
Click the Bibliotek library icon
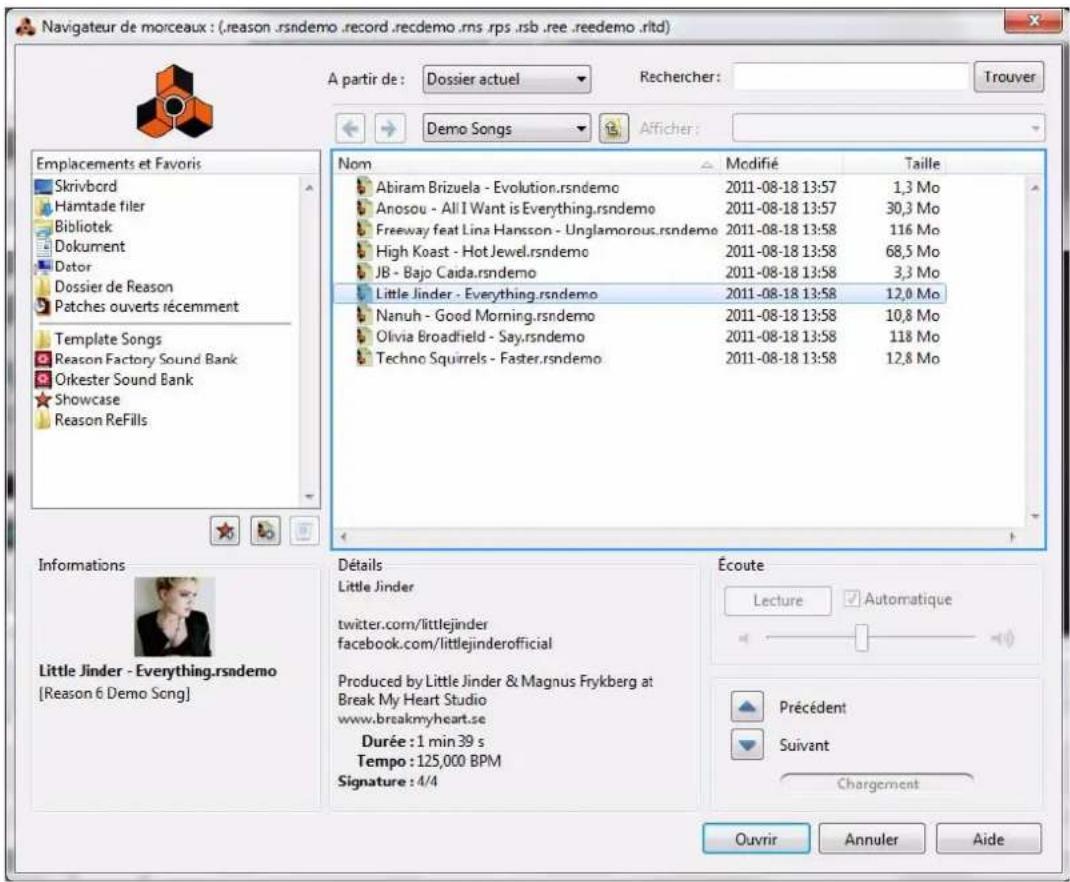44,226
